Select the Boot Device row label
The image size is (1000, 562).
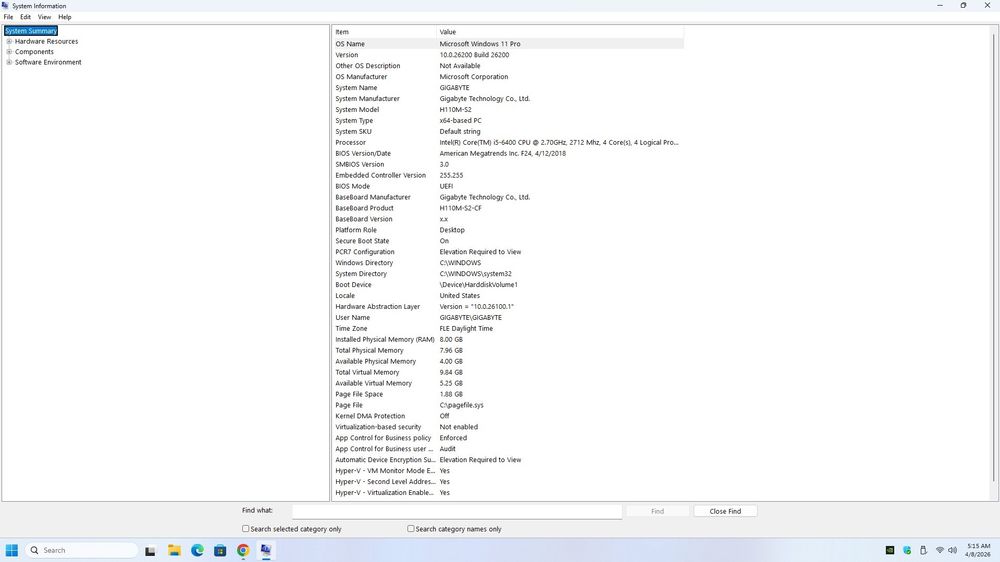(x=353, y=285)
